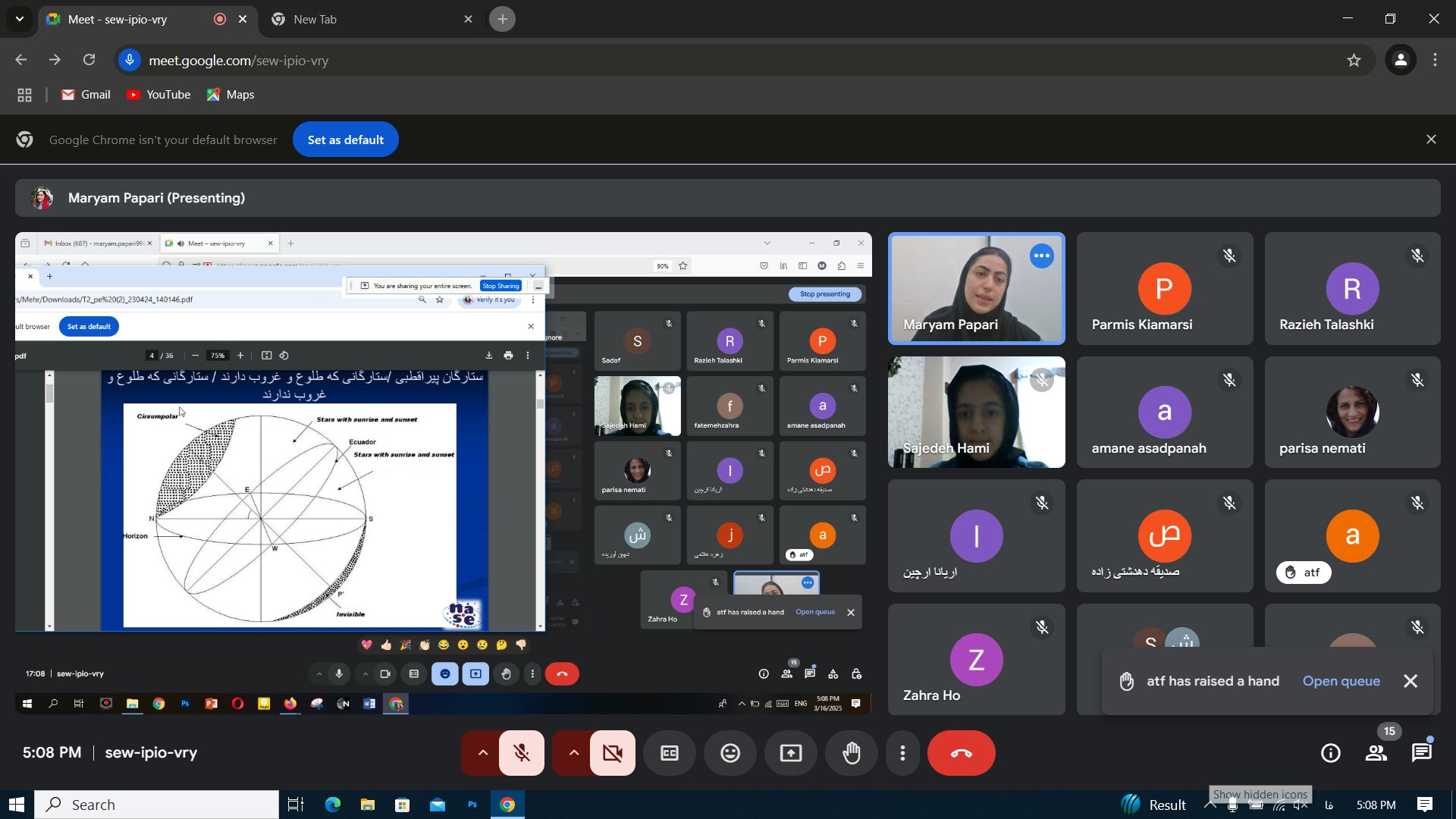This screenshot has height=819, width=1456.
Task: Open the emoji reactions button
Action: pyautogui.click(x=730, y=753)
